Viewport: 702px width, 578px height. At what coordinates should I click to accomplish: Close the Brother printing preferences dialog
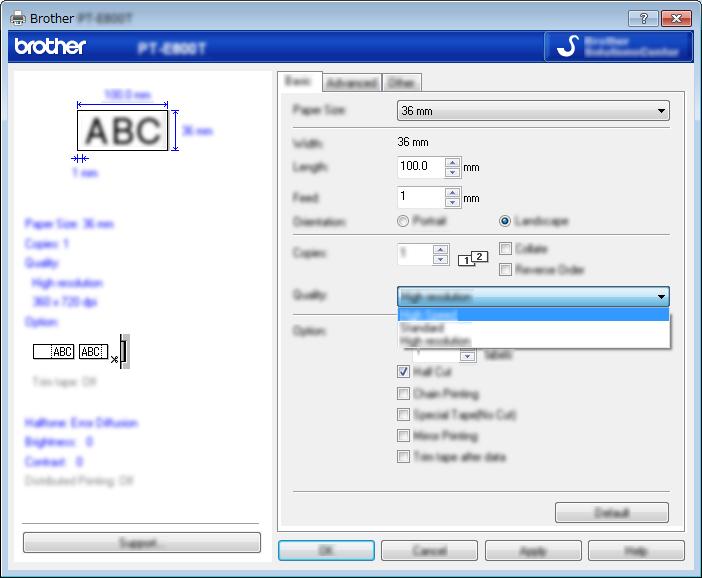pos(676,18)
